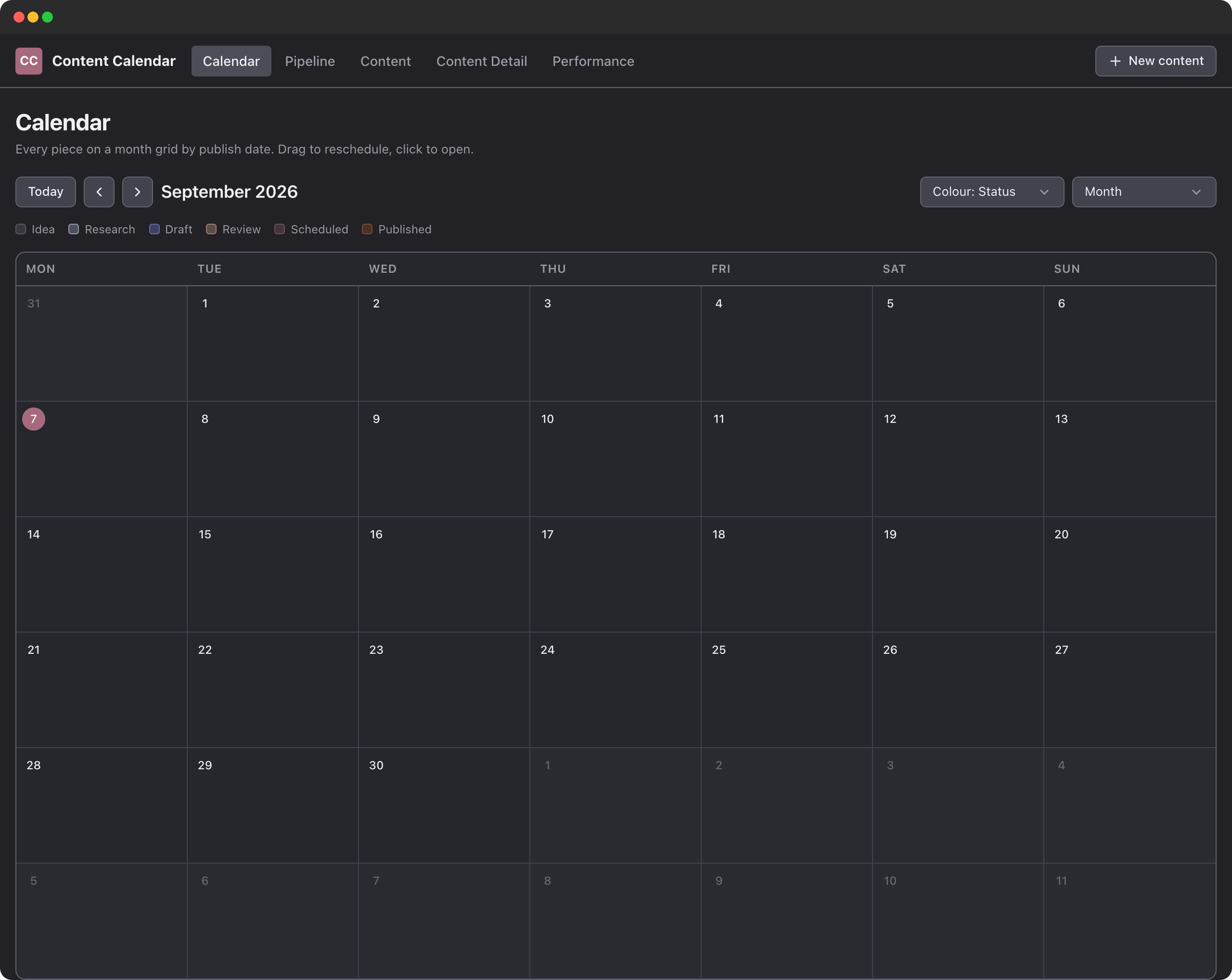The height and width of the screenshot is (980, 1232).
Task: Select the September 28 day cell
Action: [x=102, y=805]
